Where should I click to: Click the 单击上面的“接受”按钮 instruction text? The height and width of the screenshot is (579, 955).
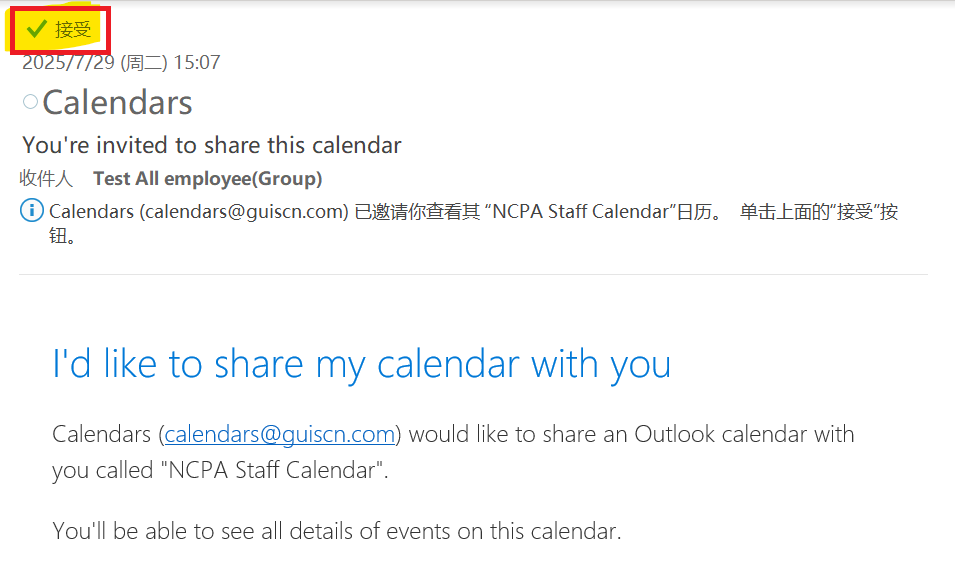818,212
